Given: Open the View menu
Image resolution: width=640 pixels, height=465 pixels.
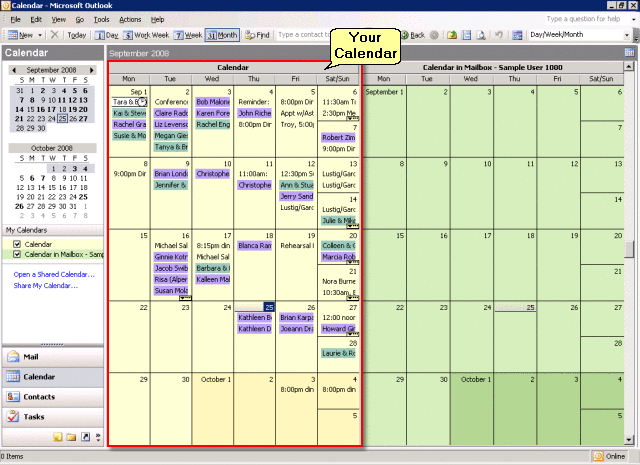Looking at the screenshot, I should tap(58, 19).
